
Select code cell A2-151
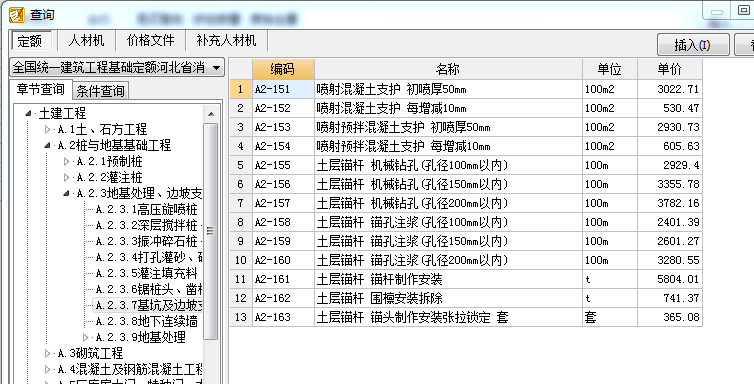point(283,89)
